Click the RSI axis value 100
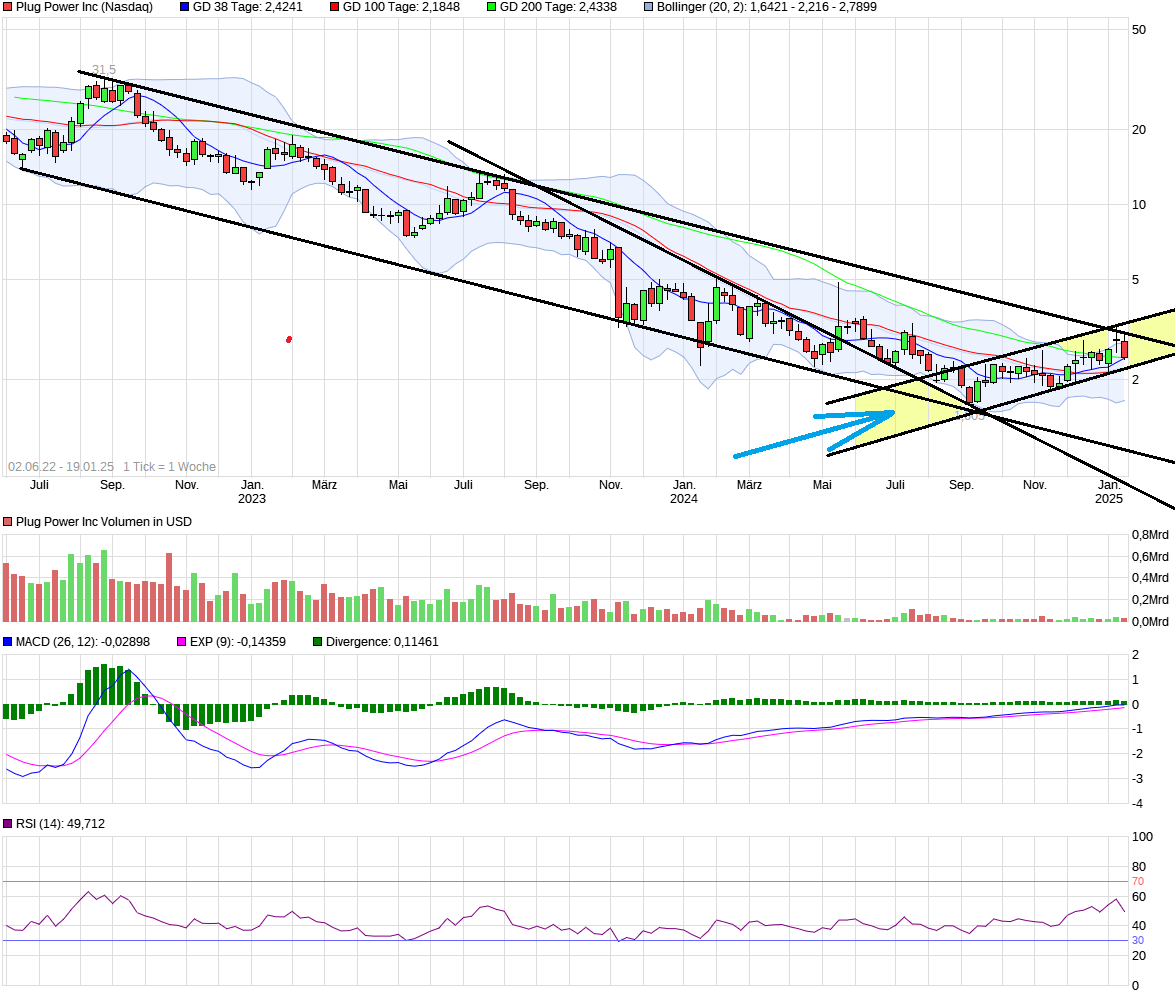Screen dimensions: 1175x997 pyautogui.click(x=1142, y=837)
